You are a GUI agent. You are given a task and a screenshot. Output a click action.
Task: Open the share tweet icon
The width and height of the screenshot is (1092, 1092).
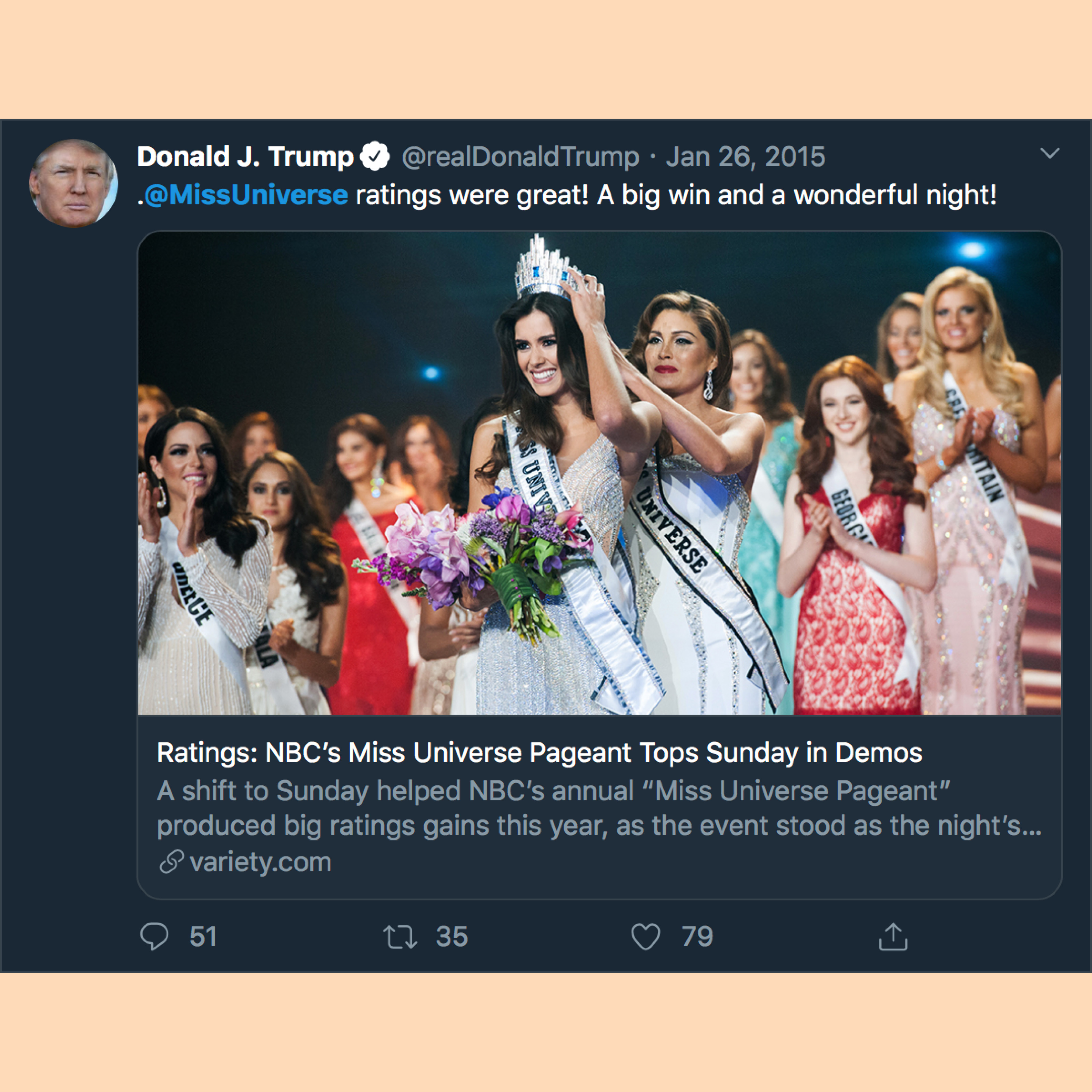893,937
